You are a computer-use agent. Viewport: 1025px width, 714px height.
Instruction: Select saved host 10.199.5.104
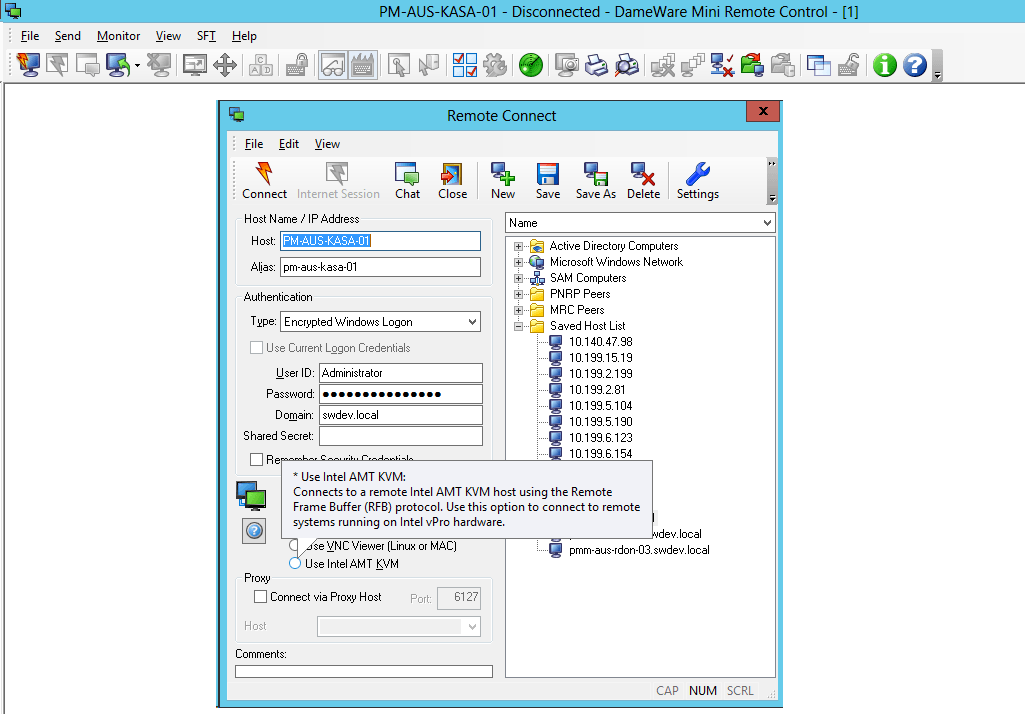(600, 406)
